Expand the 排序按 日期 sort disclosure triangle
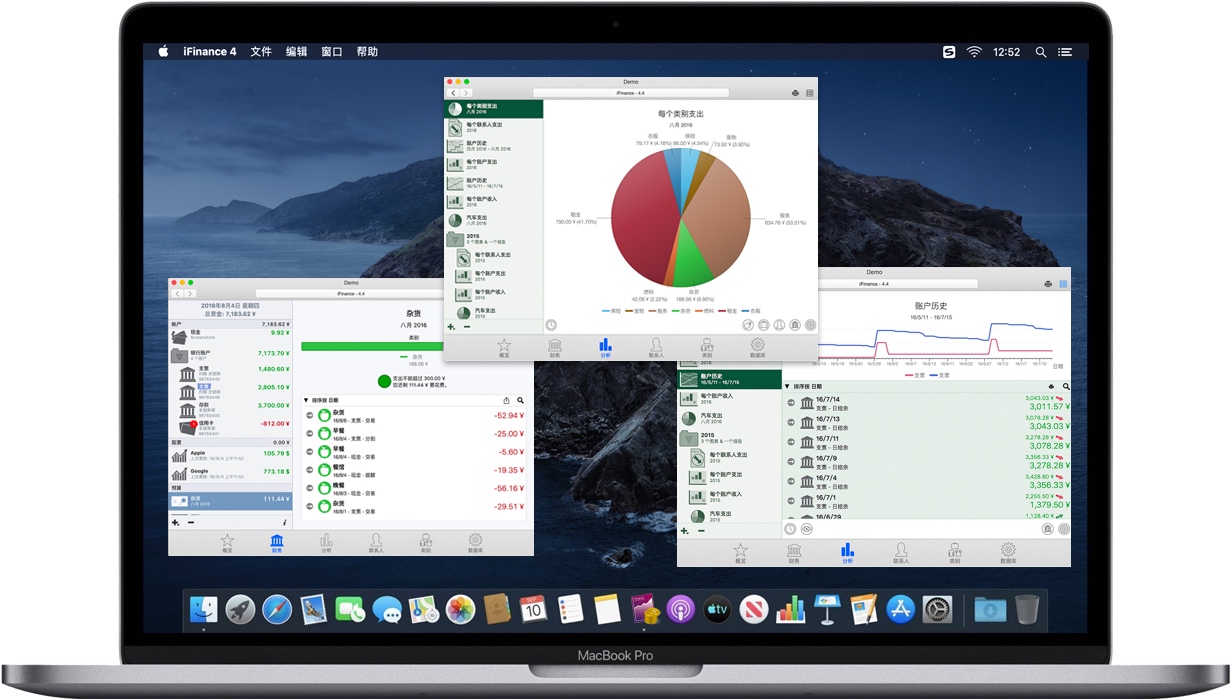 pyautogui.click(x=306, y=400)
